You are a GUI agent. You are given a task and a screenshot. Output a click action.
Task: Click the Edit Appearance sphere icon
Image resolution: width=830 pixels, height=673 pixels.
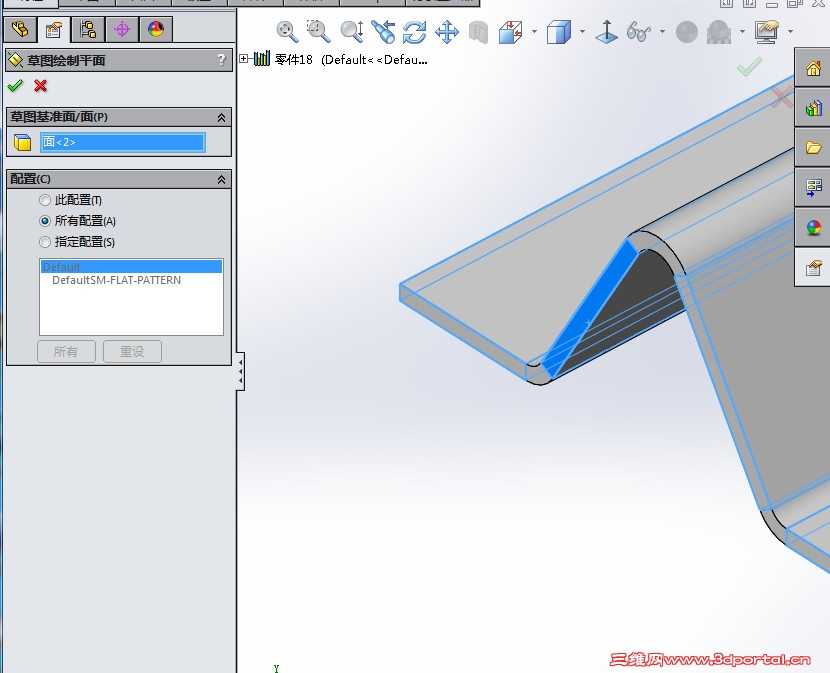(687, 32)
